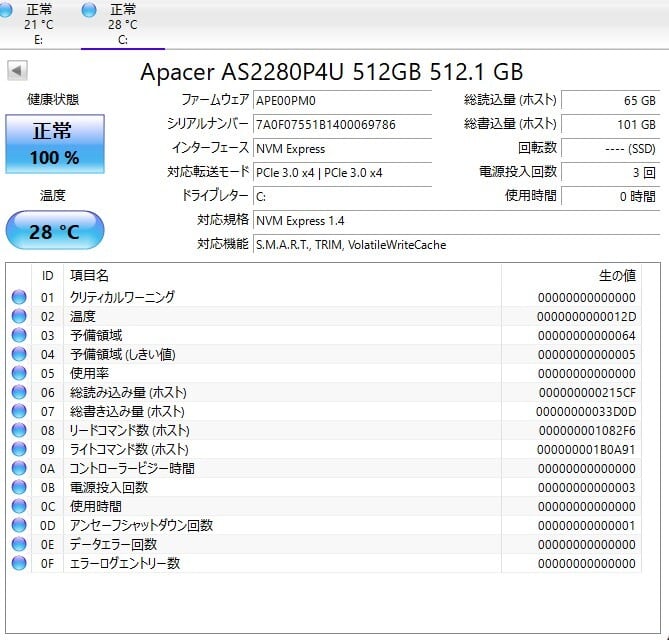
Task: Click the serial number field
Action: click(340, 124)
